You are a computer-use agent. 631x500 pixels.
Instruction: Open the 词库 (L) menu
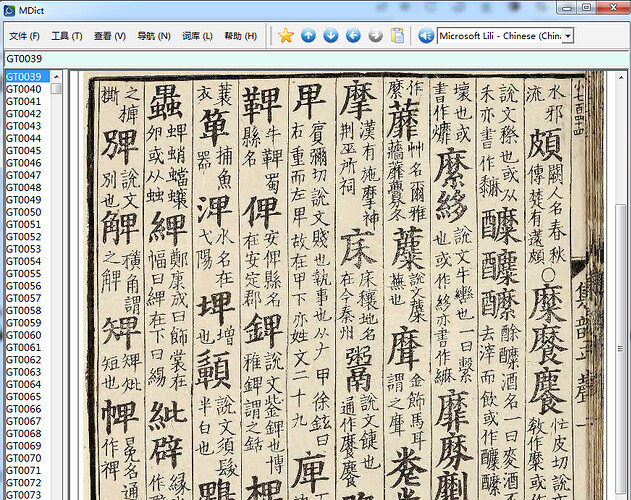(x=197, y=36)
